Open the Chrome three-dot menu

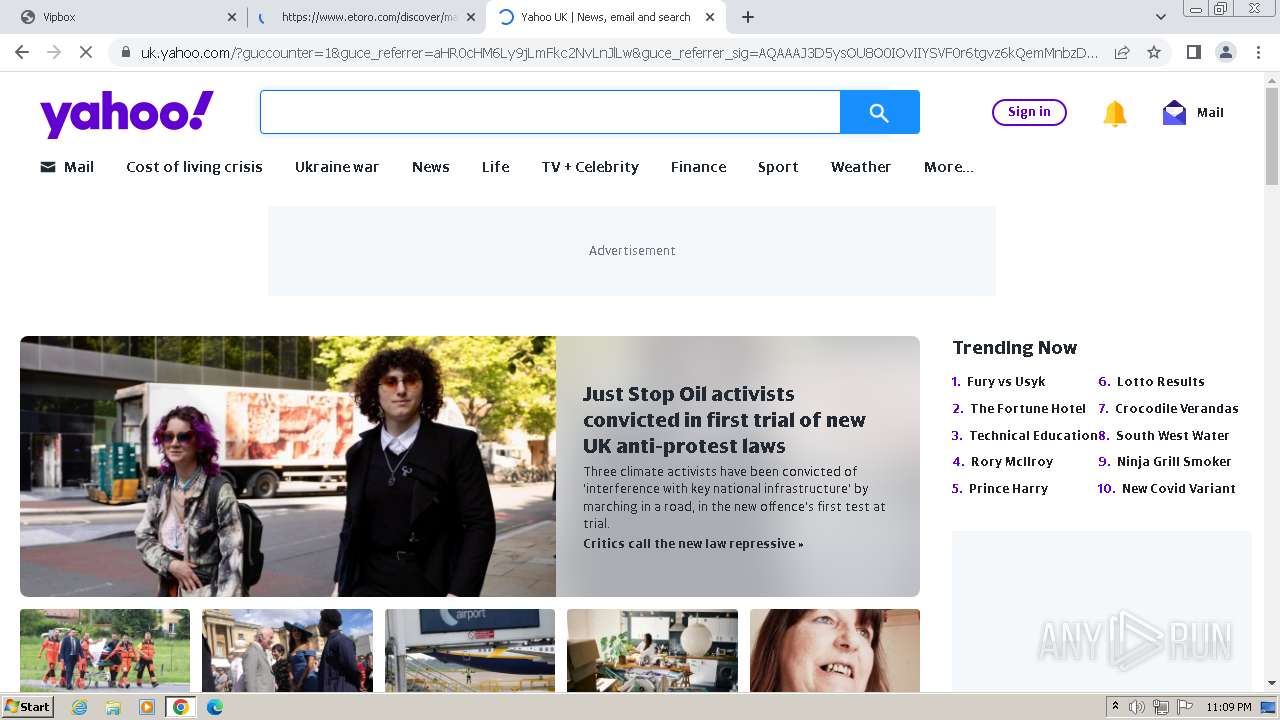tap(1257, 52)
